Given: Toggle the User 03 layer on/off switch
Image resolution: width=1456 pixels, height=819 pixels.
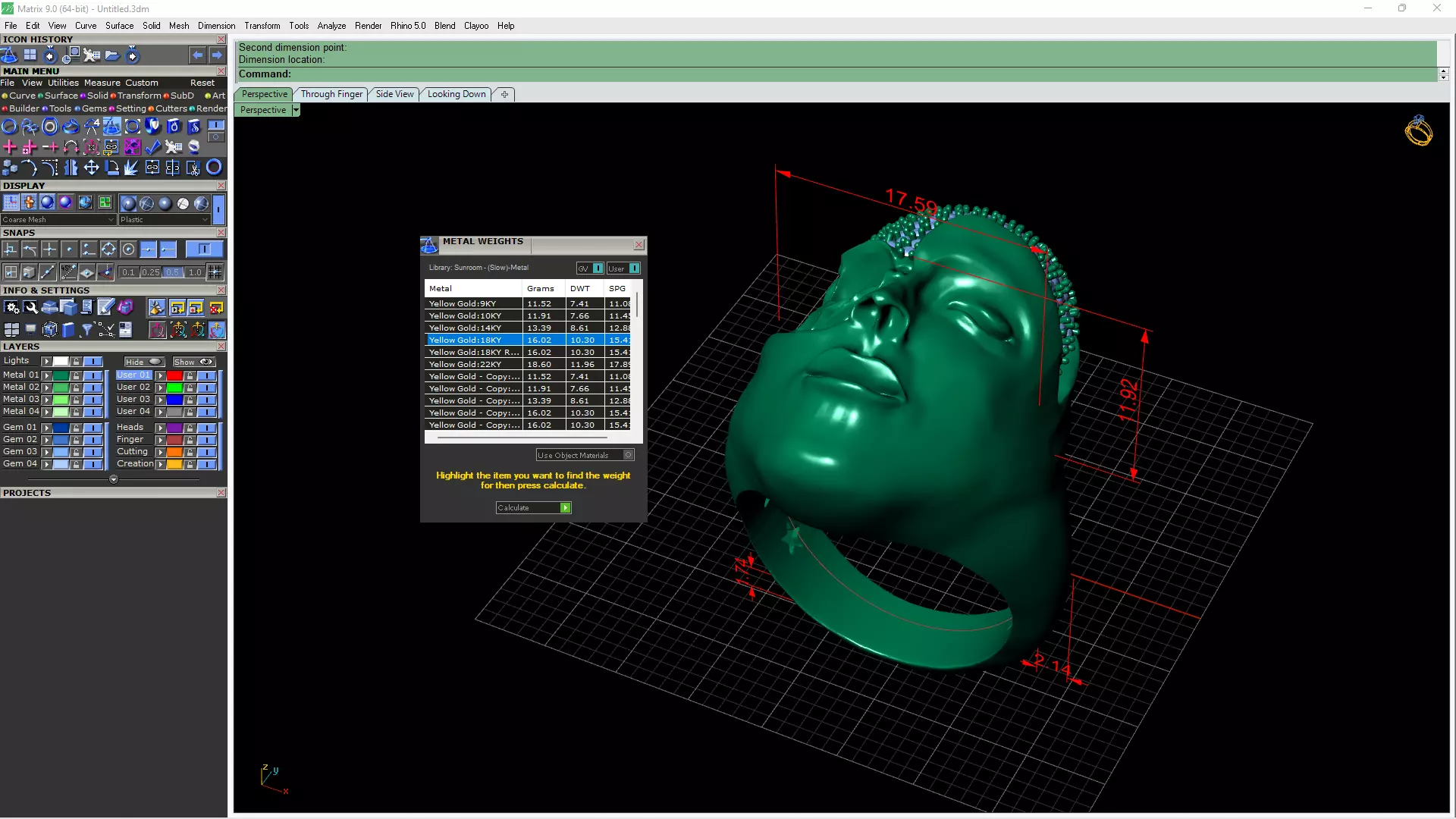Looking at the screenshot, I should point(207,400).
